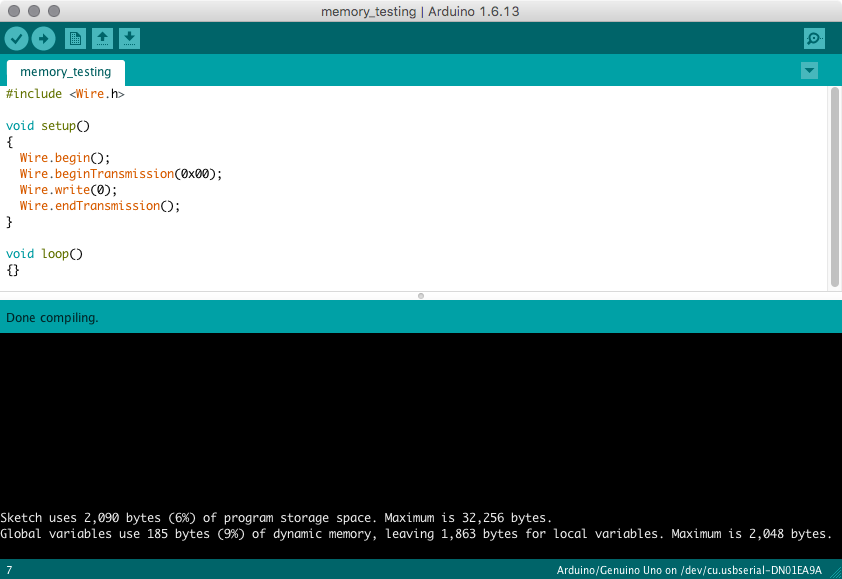Click the Verify checkmark button
This screenshot has width=842, height=579.
click(17, 39)
